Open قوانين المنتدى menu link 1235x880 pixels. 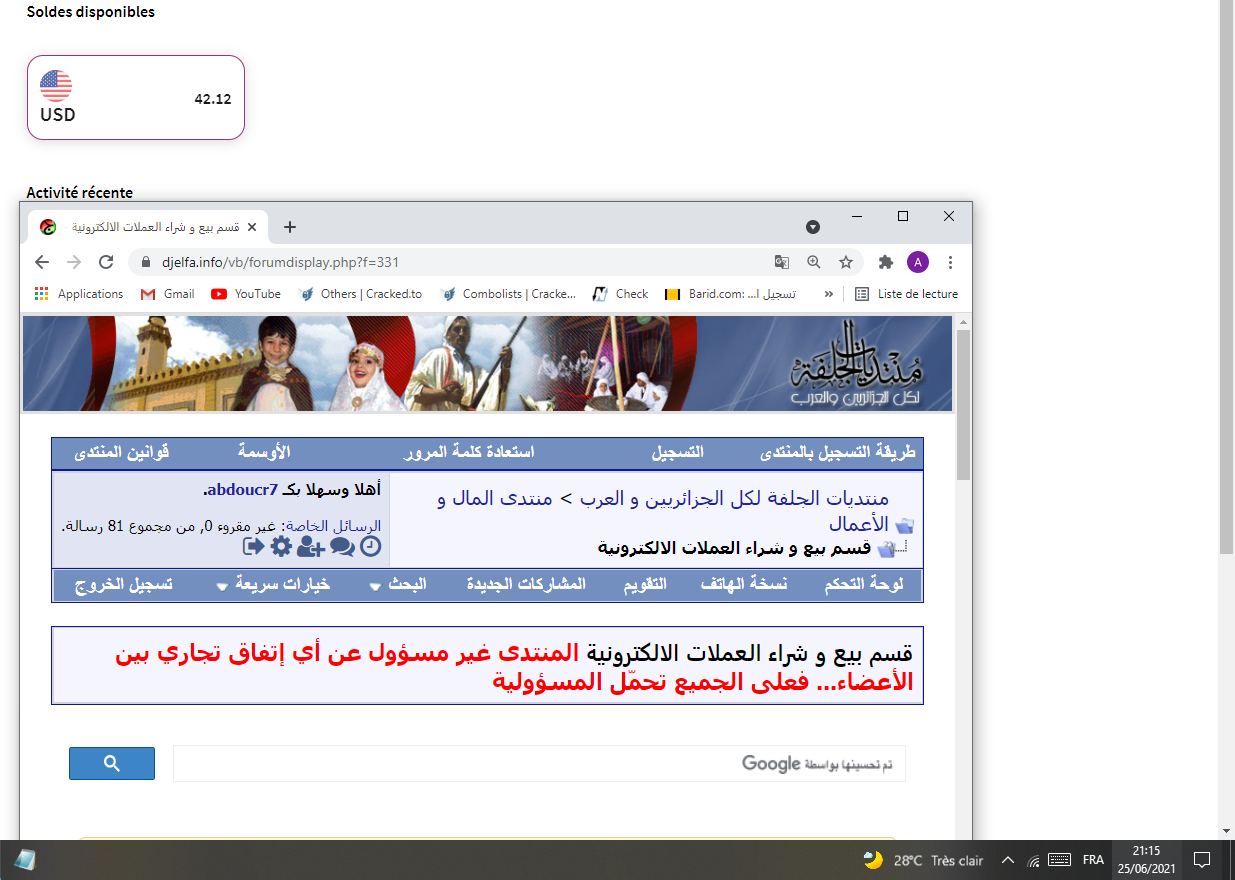(x=122, y=453)
